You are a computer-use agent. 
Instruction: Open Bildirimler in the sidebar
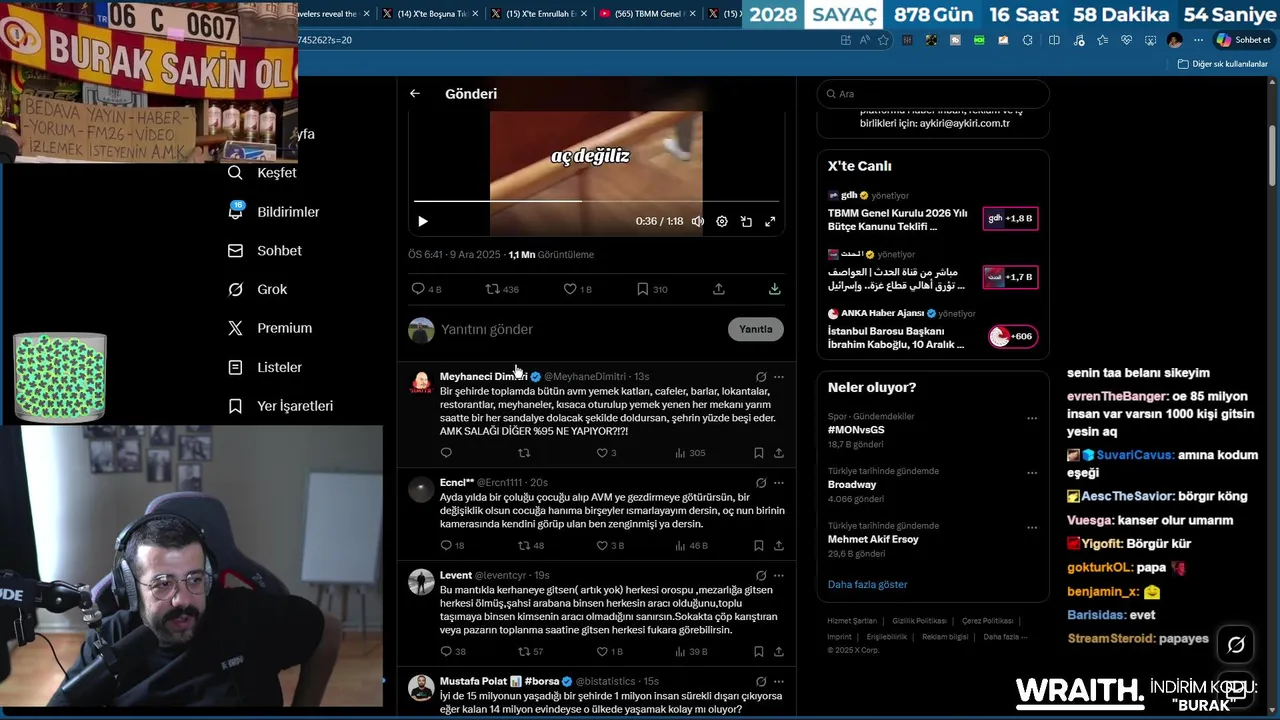point(274,212)
